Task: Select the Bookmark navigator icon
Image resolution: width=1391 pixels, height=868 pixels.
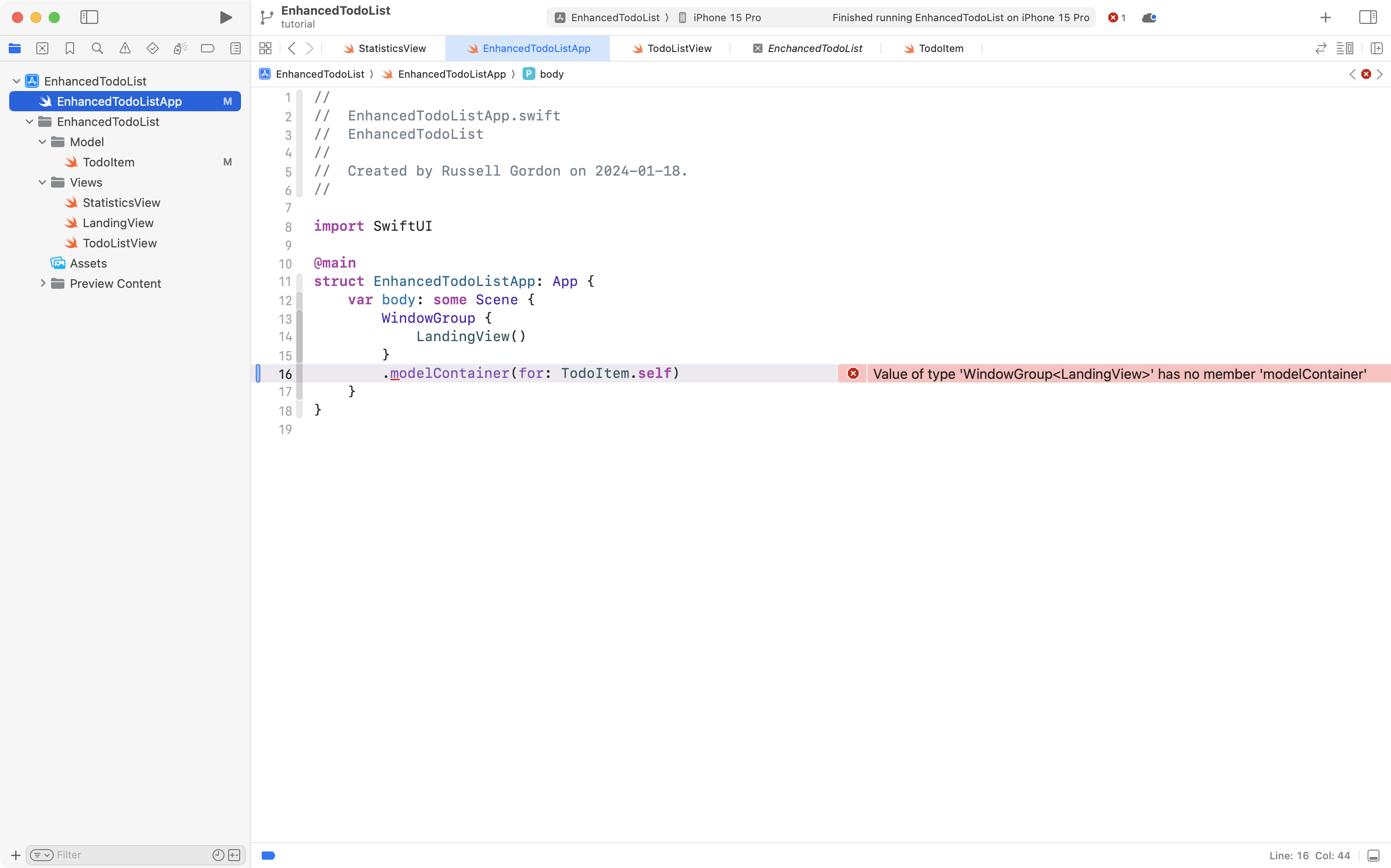Action: [x=69, y=48]
